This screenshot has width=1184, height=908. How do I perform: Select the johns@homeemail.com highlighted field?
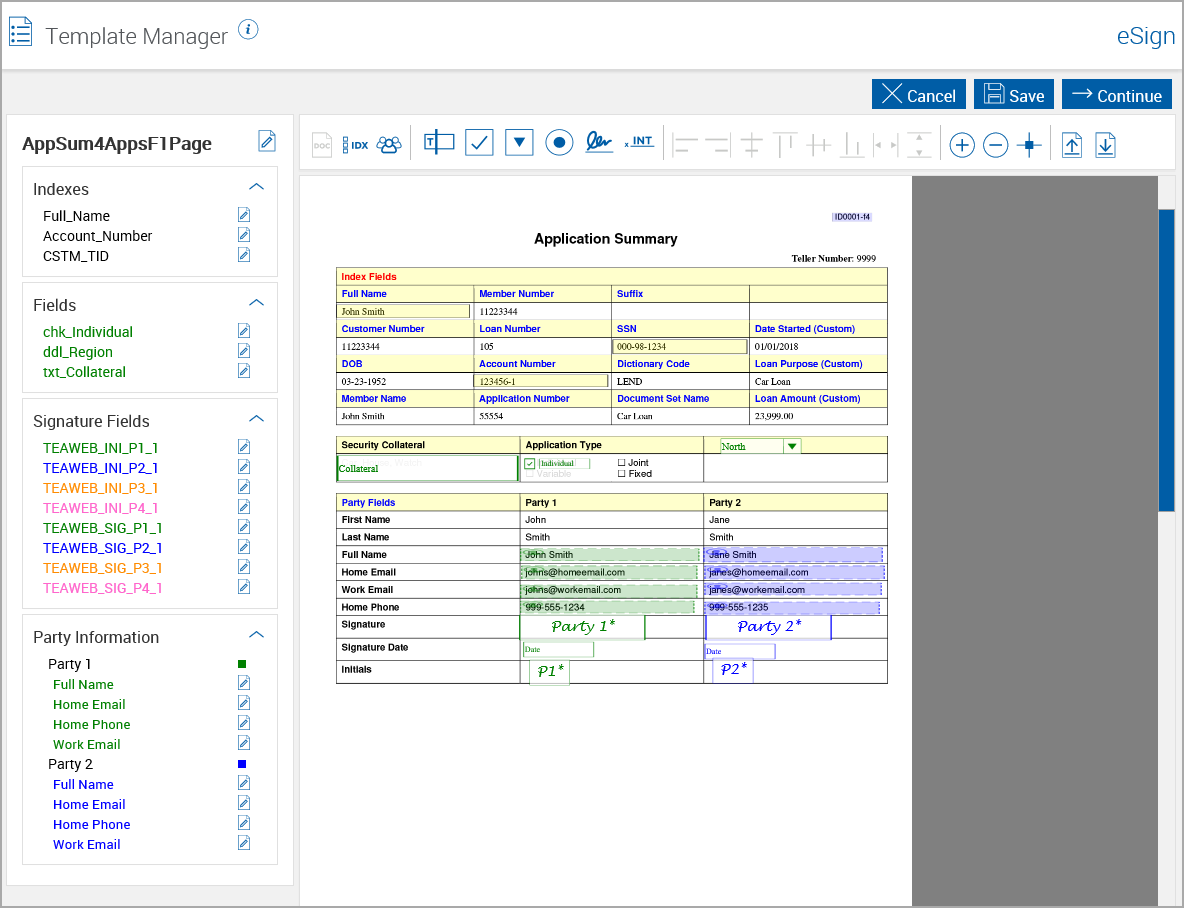click(x=609, y=572)
